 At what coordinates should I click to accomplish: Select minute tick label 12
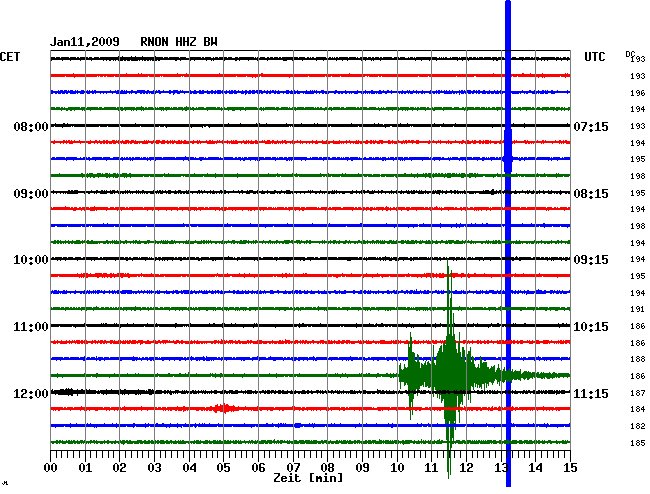coord(466,468)
